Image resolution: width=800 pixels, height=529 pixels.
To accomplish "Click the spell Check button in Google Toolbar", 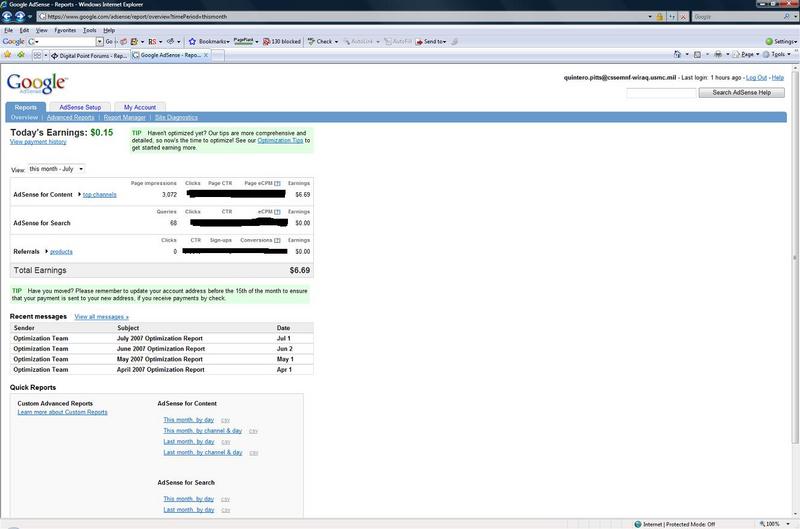I will click(x=322, y=41).
